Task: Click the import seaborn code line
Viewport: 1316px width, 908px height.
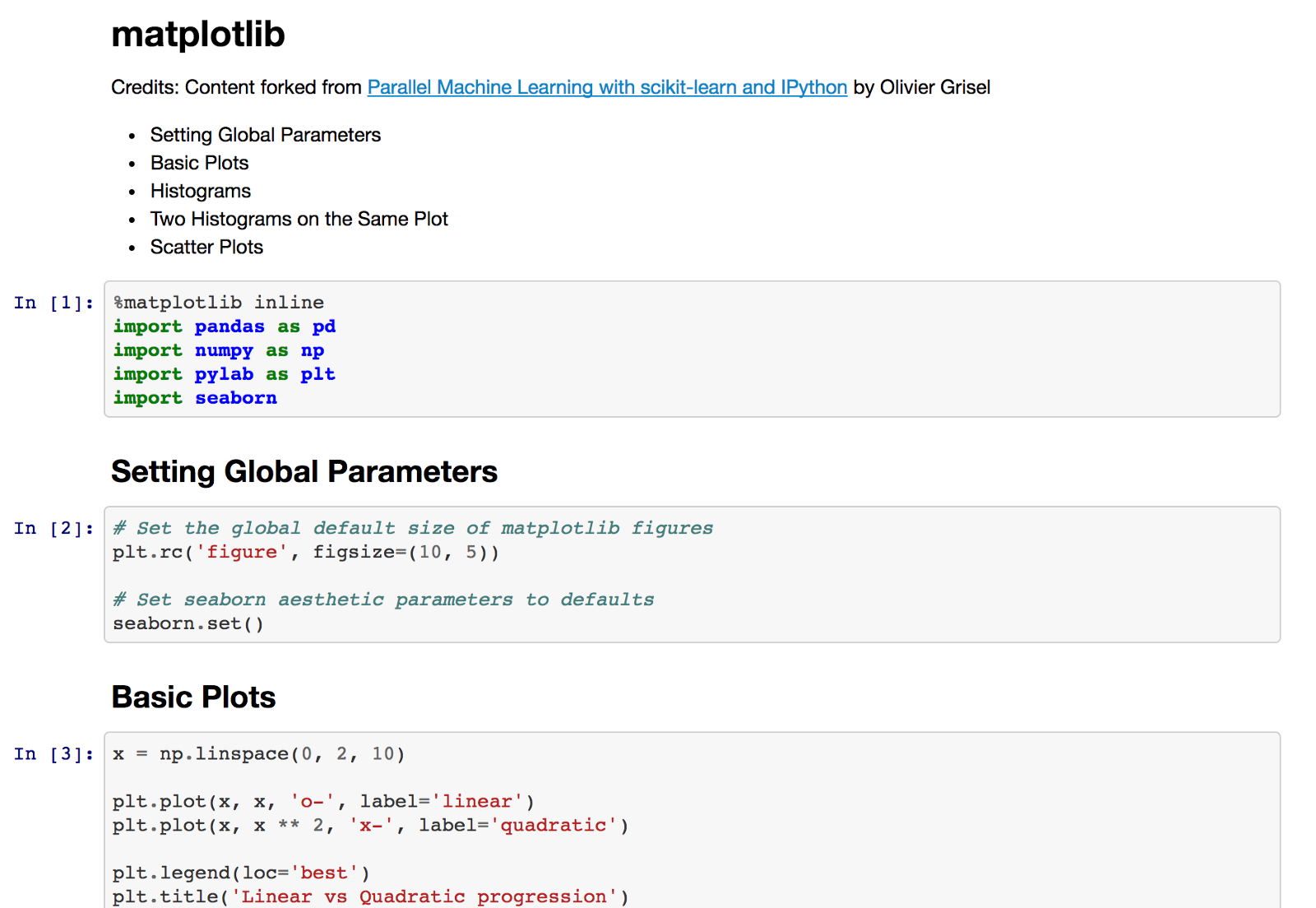Action: click(195, 398)
